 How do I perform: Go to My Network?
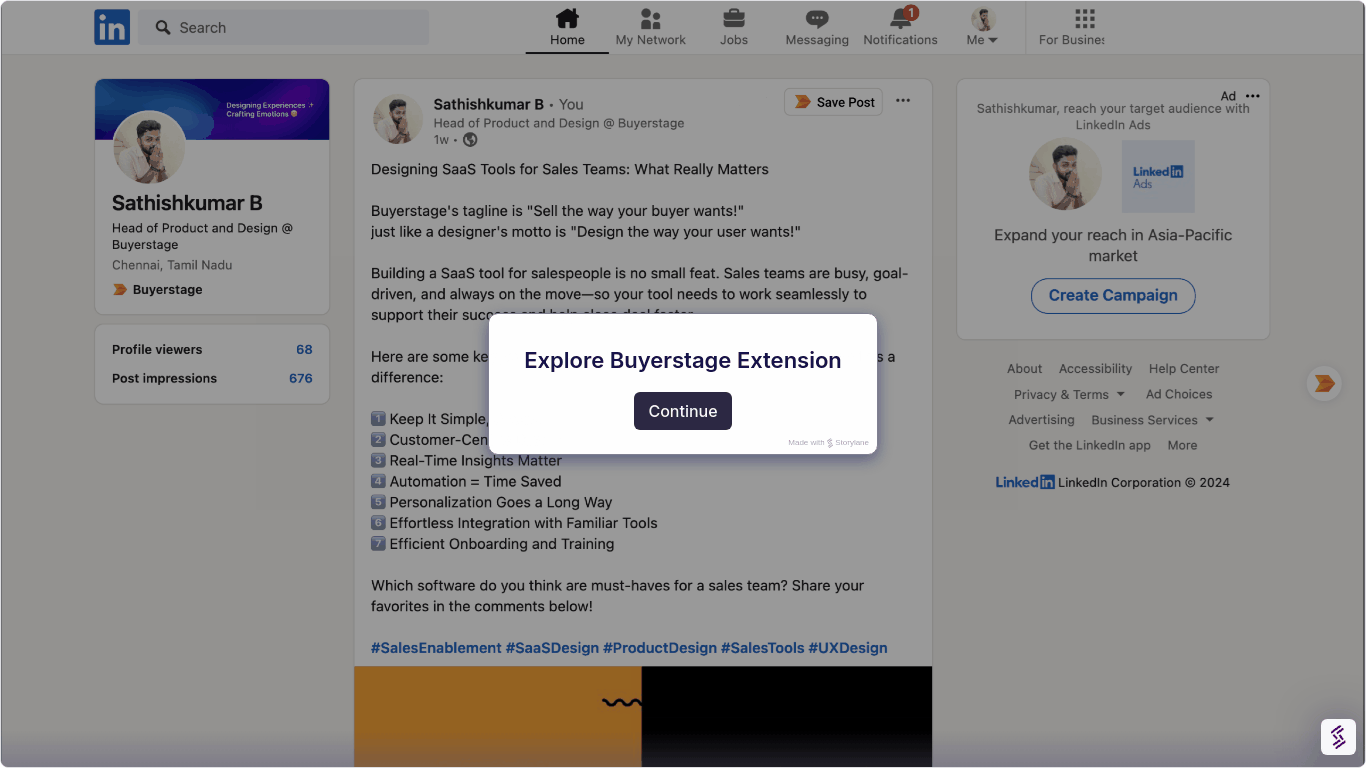(651, 27)
